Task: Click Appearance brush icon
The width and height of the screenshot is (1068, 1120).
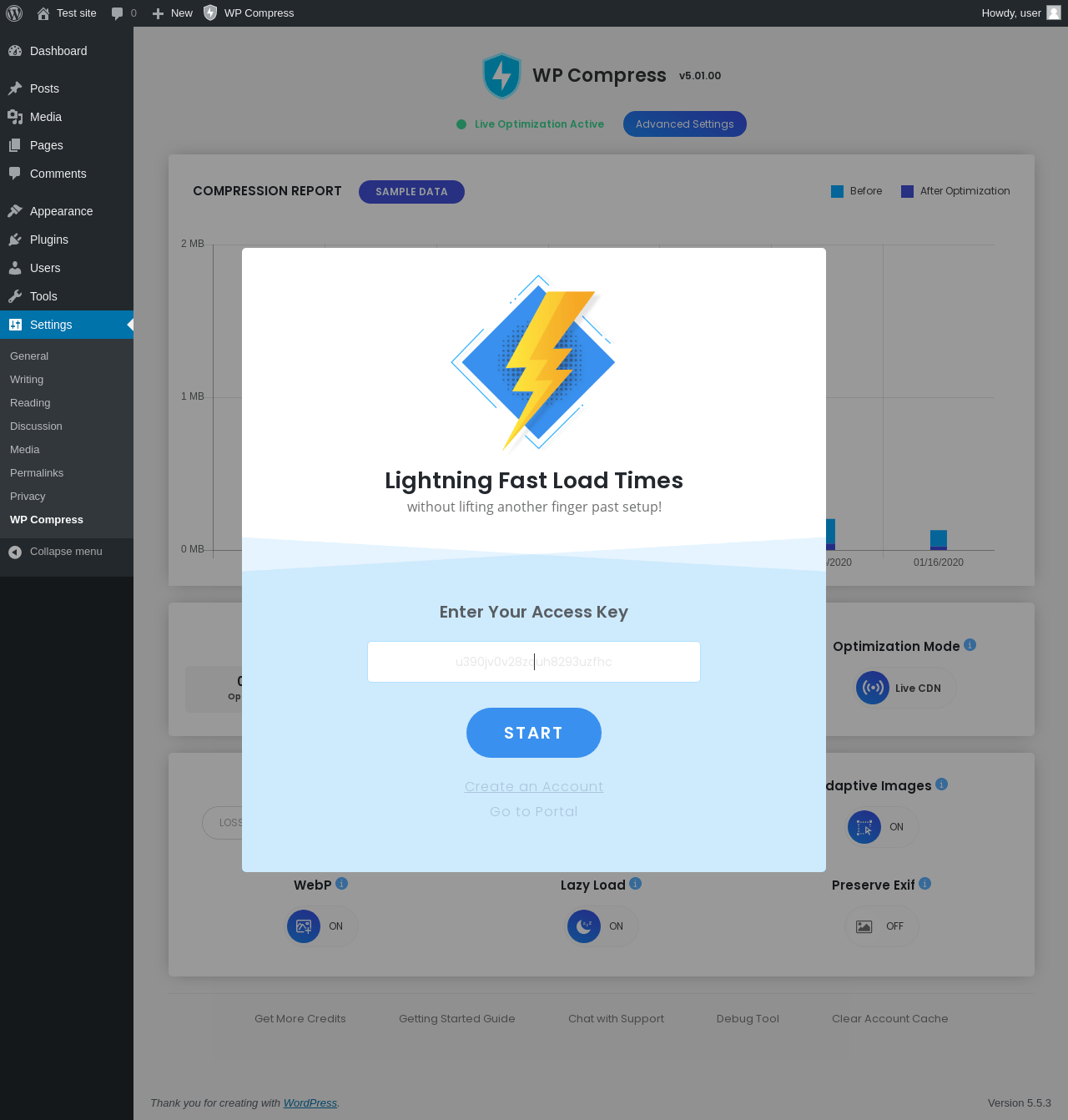Action: coord(15,211)
